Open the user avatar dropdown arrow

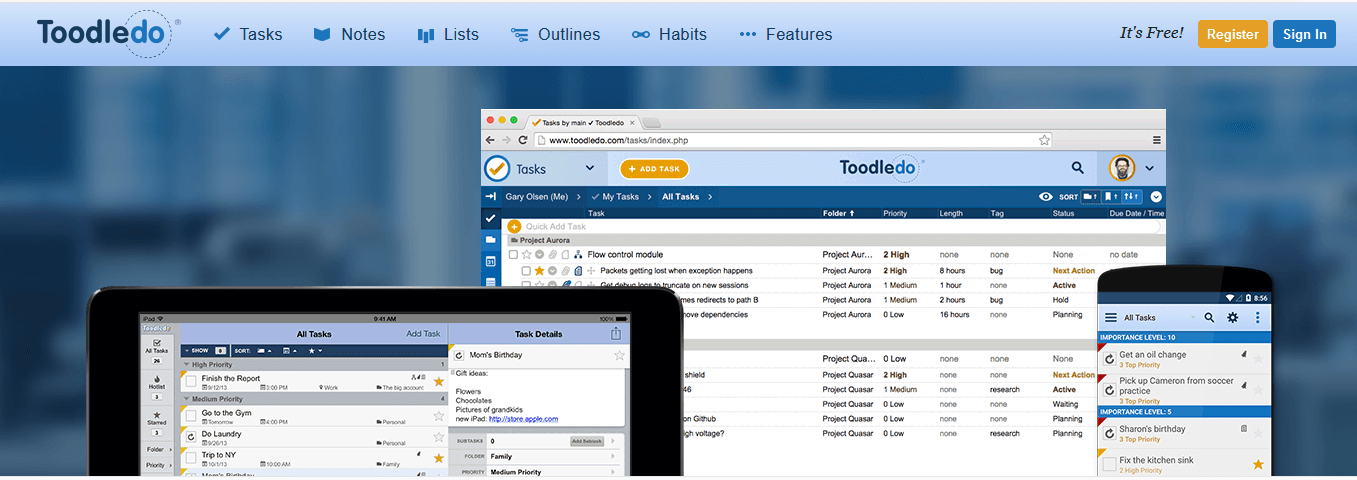[x=1149, y=168]
